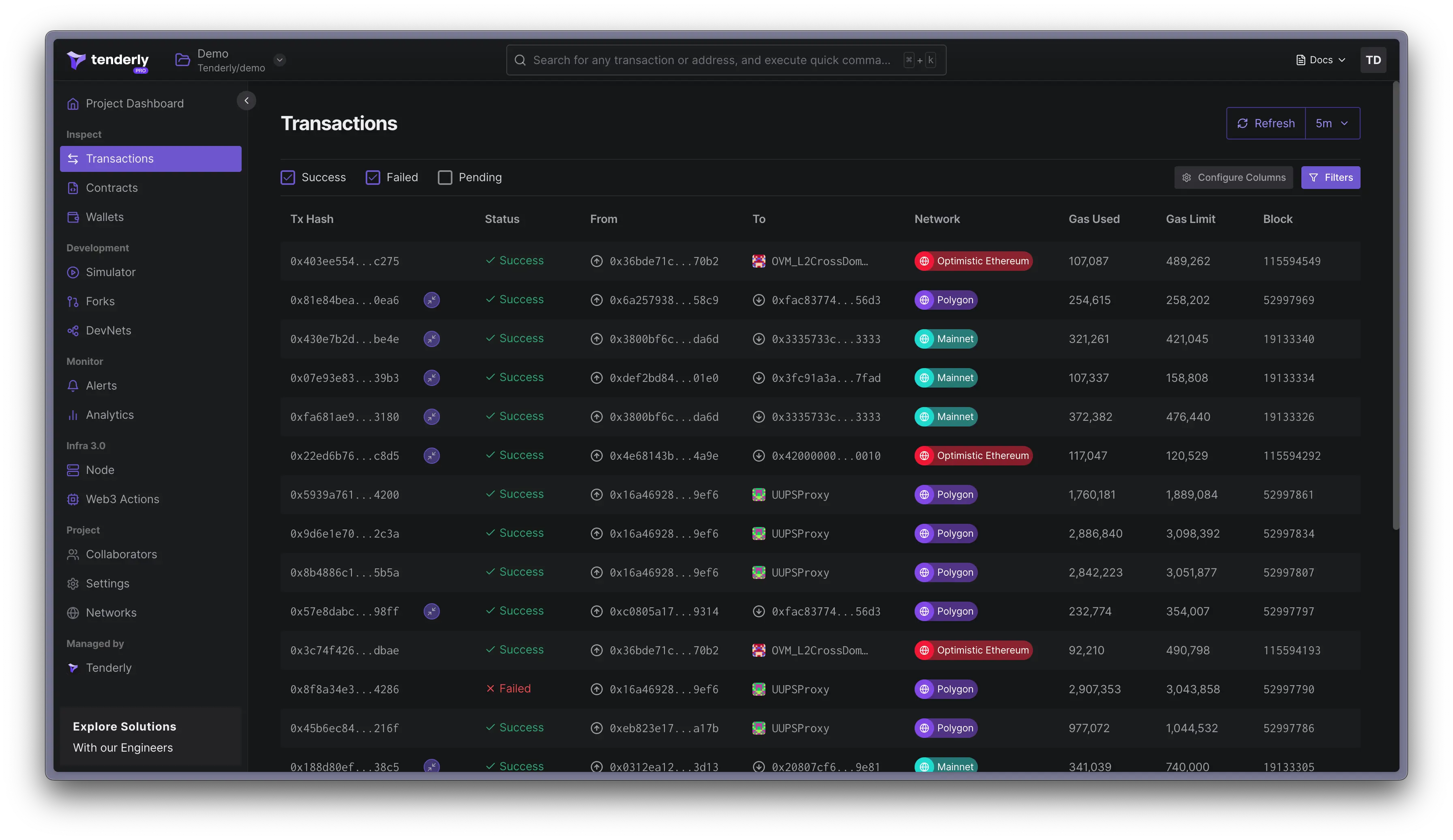Uncheck the Failed filter checkbox
The height and width of the screenshot is (840, 1453).
click(x=373, y=178)
